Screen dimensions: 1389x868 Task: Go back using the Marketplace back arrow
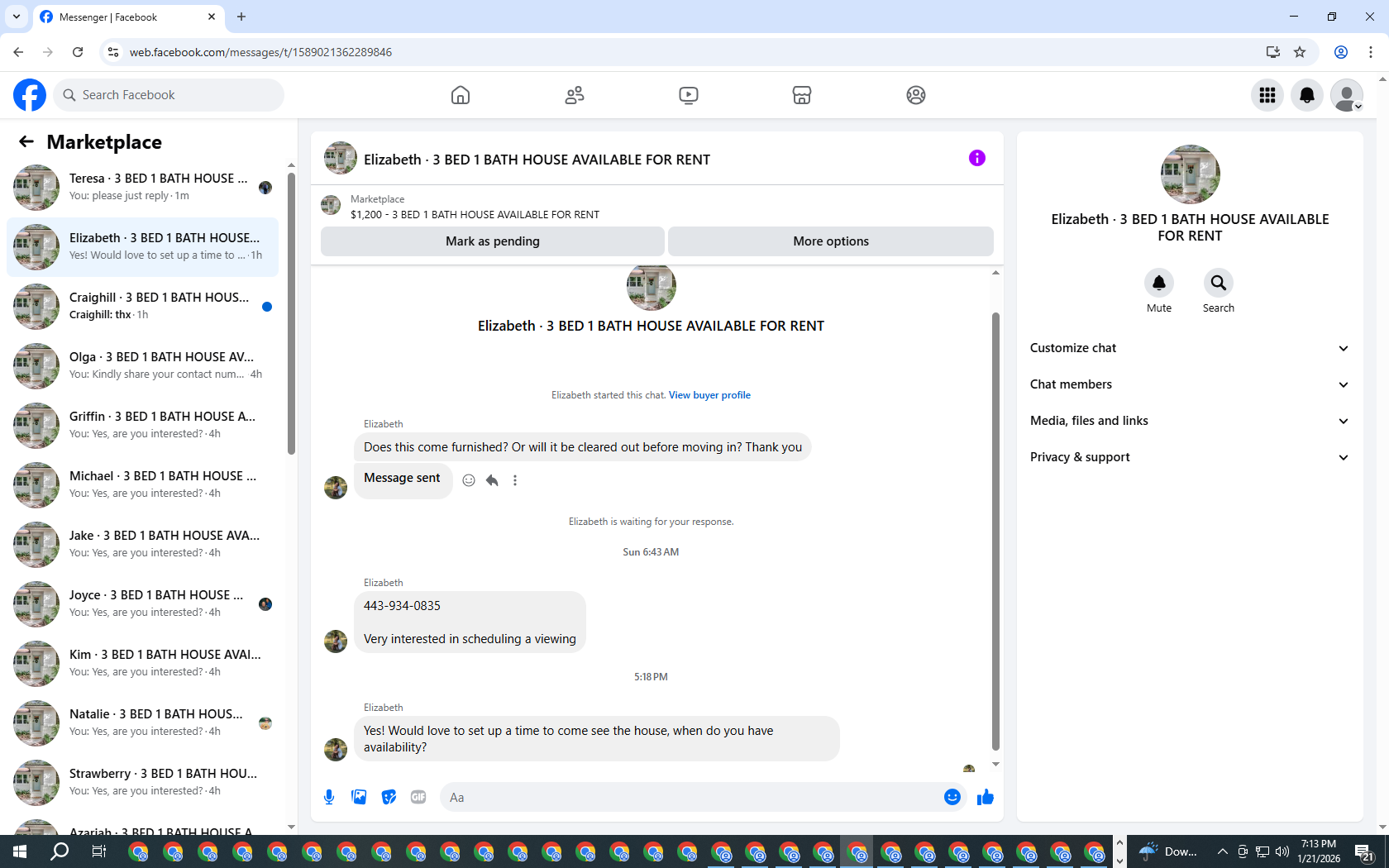[26, 141]
